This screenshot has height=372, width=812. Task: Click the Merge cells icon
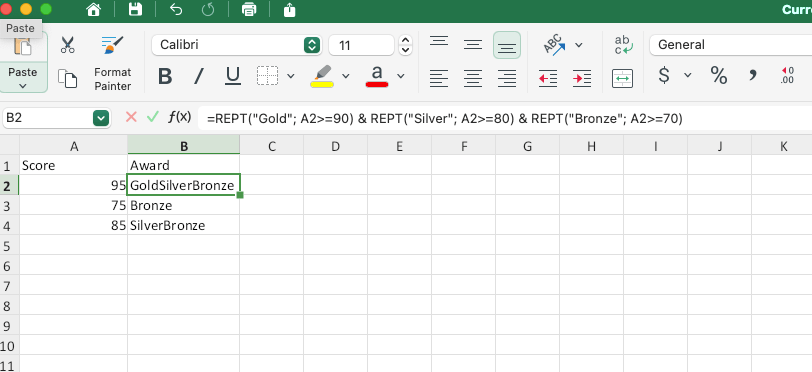coord(622,78)
